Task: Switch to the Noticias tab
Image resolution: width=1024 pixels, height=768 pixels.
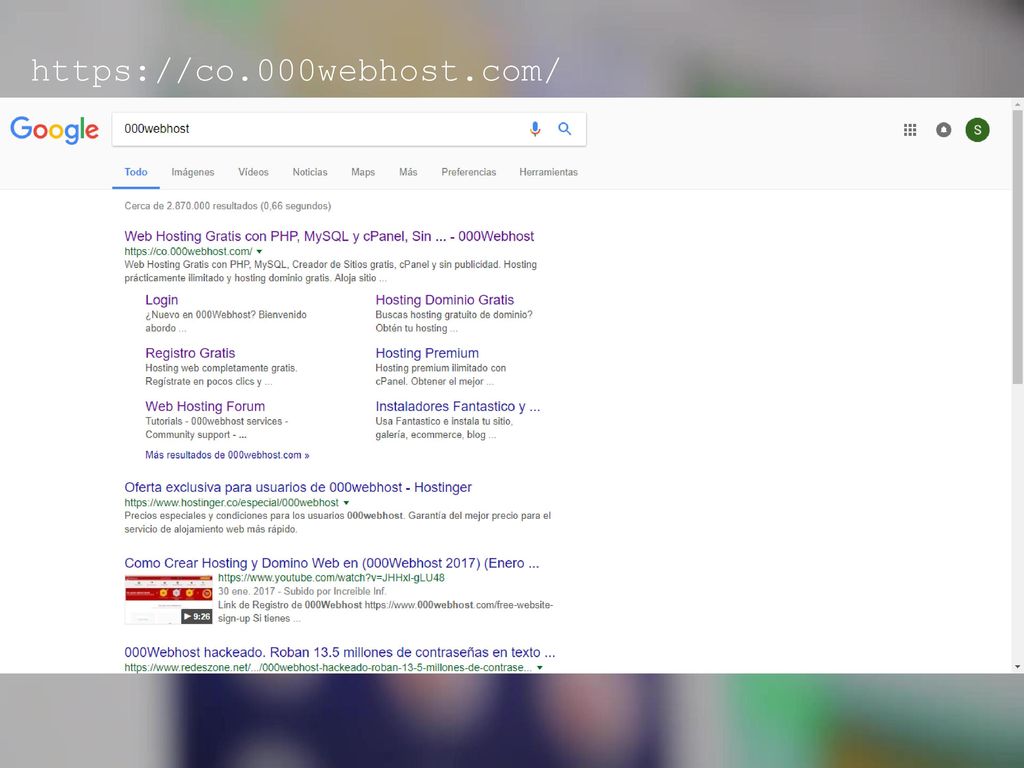Action: (310, 172)
